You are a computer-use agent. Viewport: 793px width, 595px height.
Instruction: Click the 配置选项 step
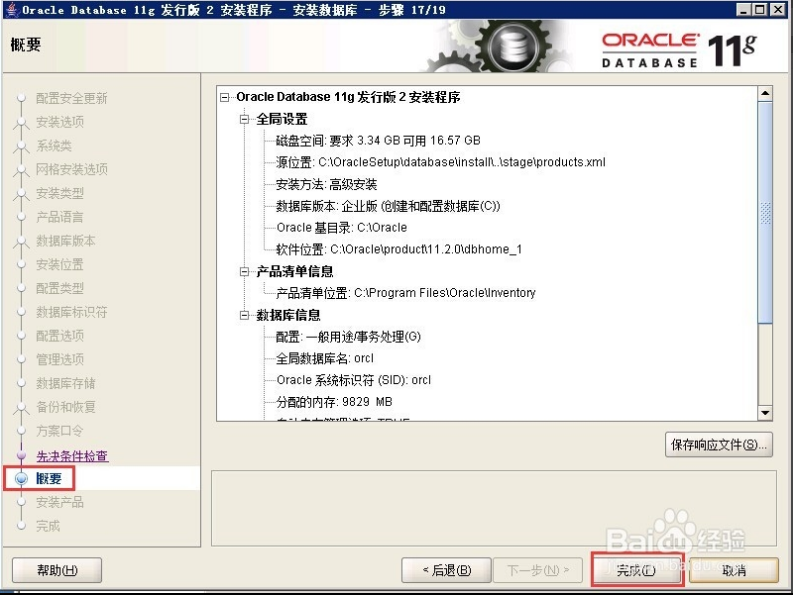[x=60, y=335]
